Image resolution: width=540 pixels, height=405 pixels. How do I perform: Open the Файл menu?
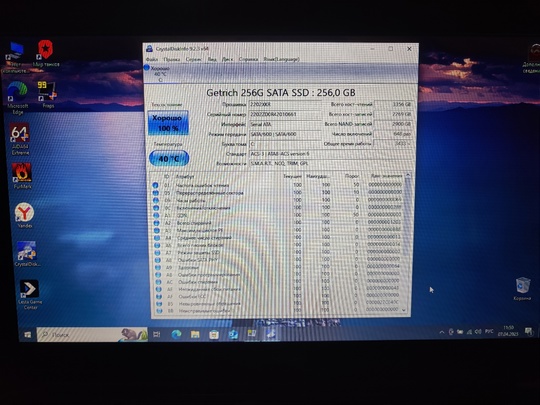coord(152,59)
